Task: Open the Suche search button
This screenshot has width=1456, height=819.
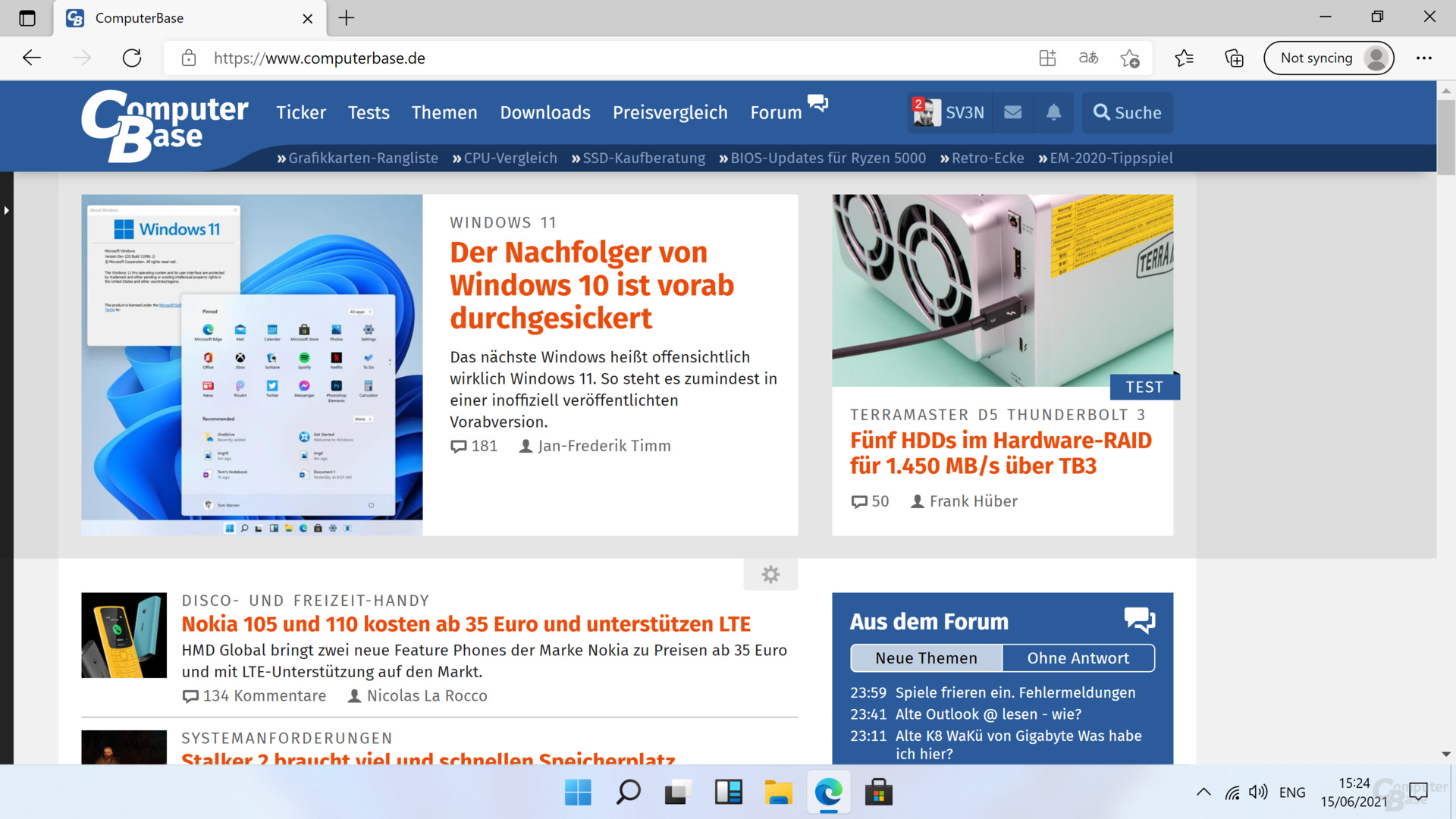Action: (x=1128, y=112)
